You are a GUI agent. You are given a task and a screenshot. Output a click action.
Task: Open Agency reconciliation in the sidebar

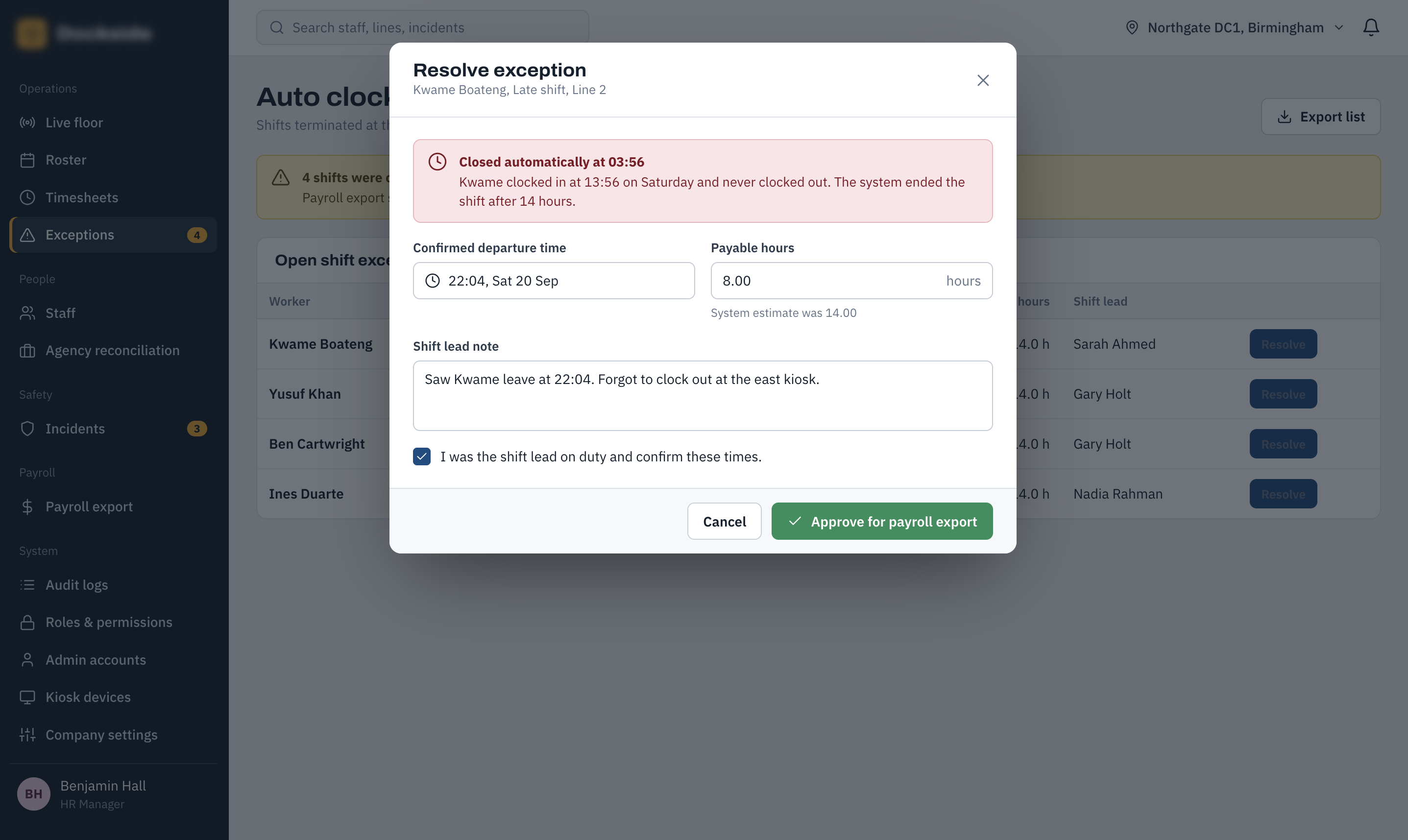click(x=113, y=350)
